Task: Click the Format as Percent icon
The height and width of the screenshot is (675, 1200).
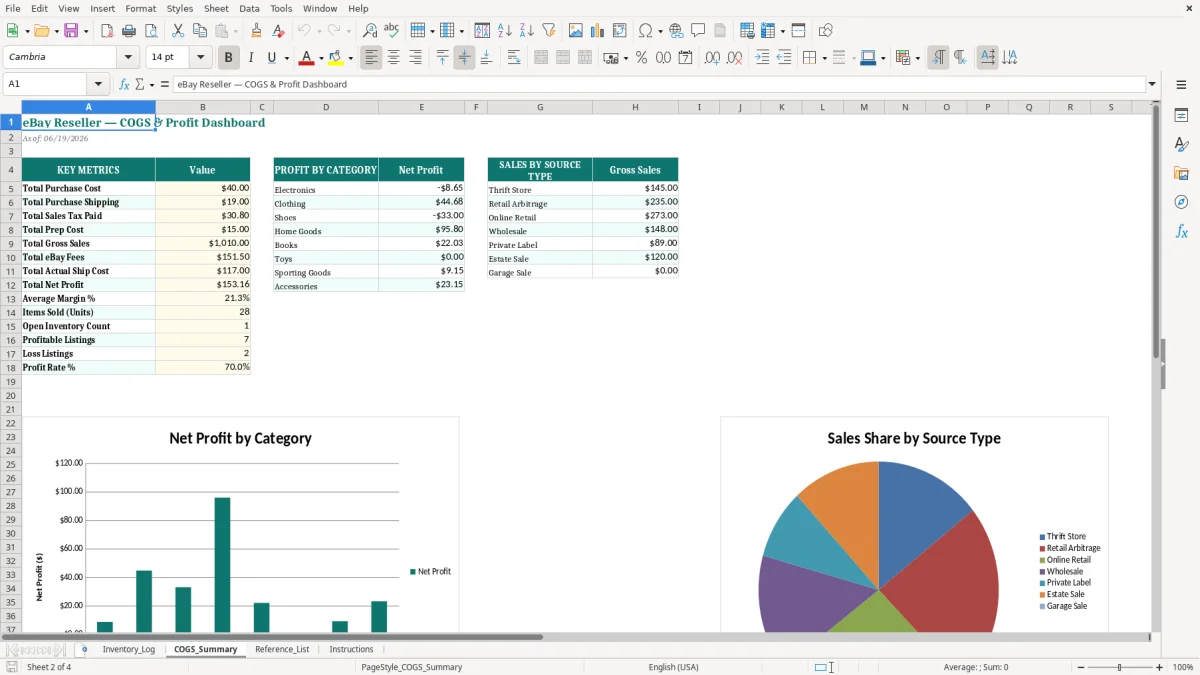Action: tap(641, 58)
